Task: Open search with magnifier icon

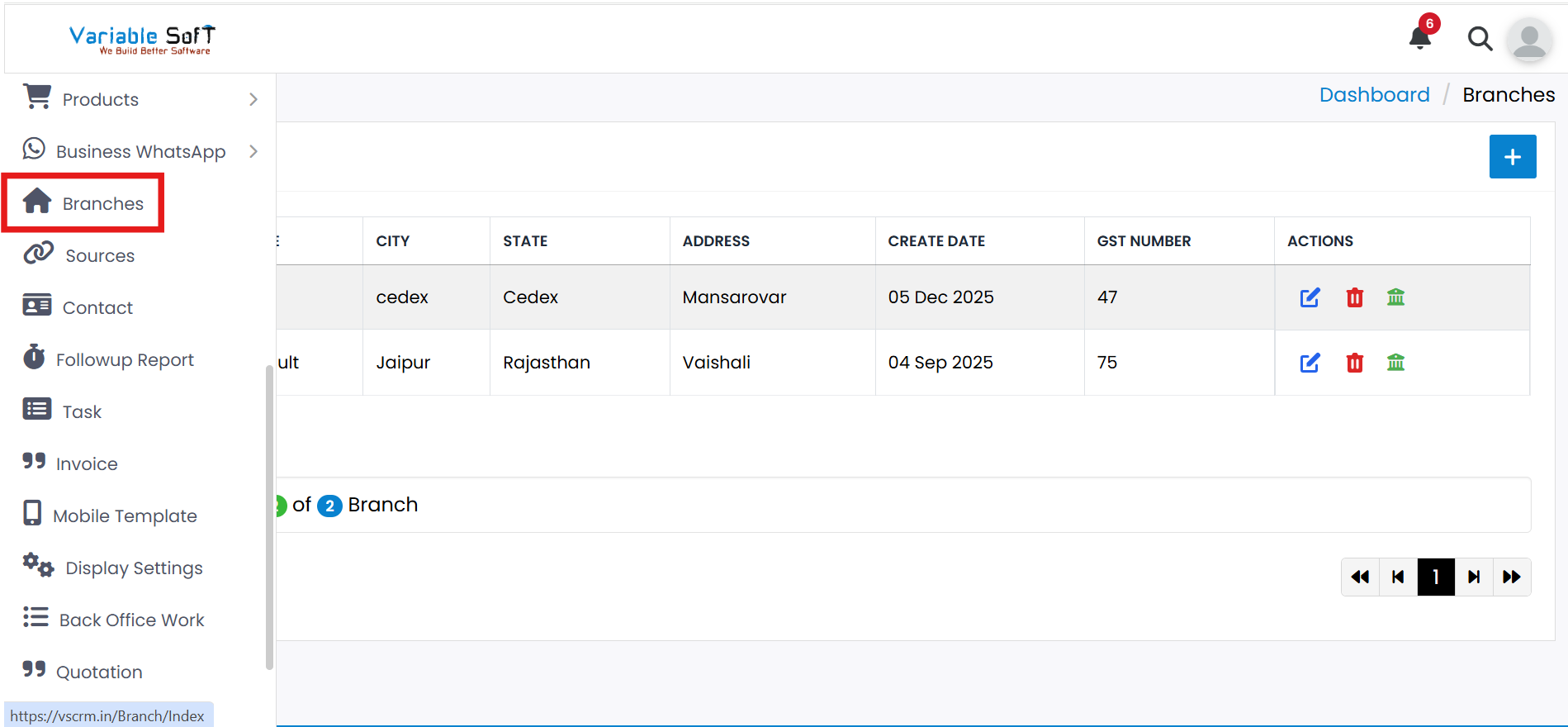Action: [x=1479, y=39]
